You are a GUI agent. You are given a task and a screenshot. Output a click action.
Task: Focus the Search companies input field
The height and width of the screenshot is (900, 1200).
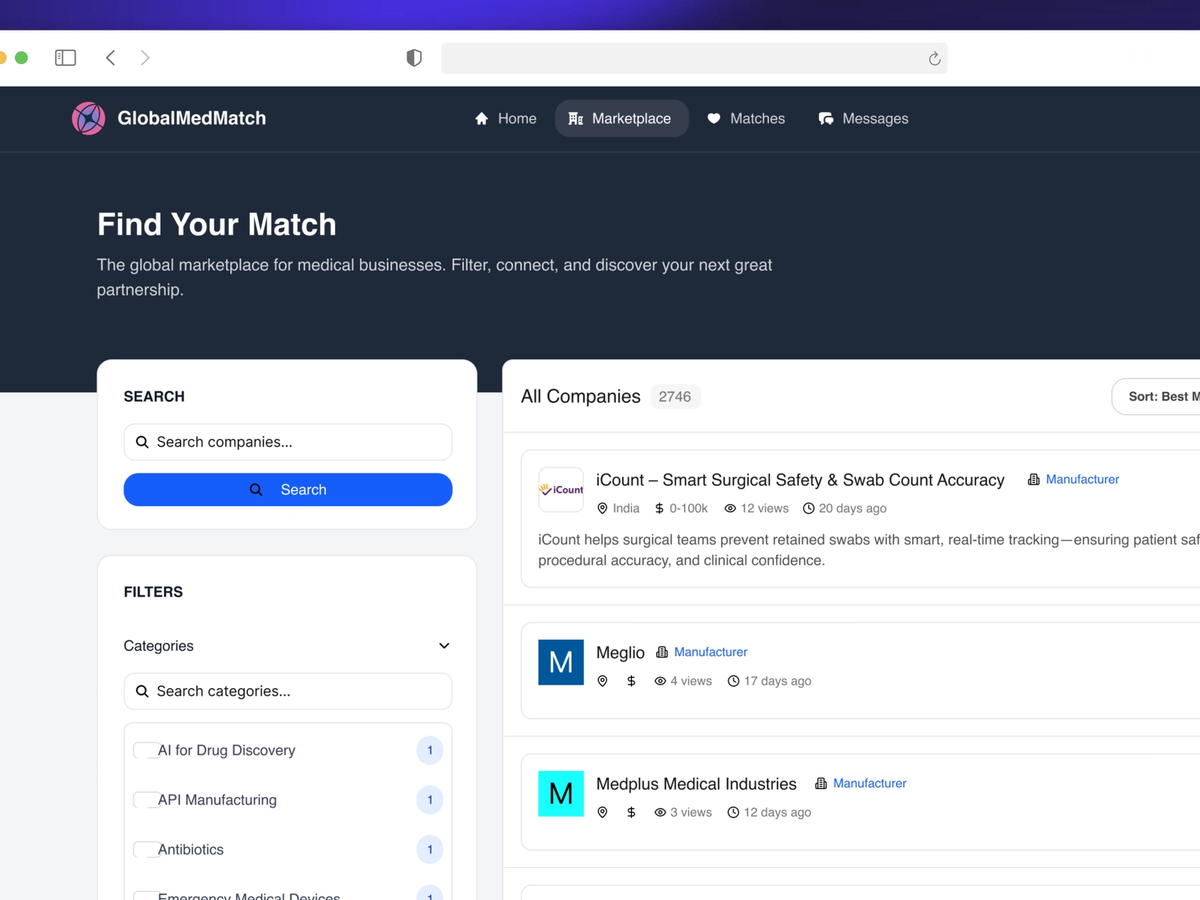point(288,442)
